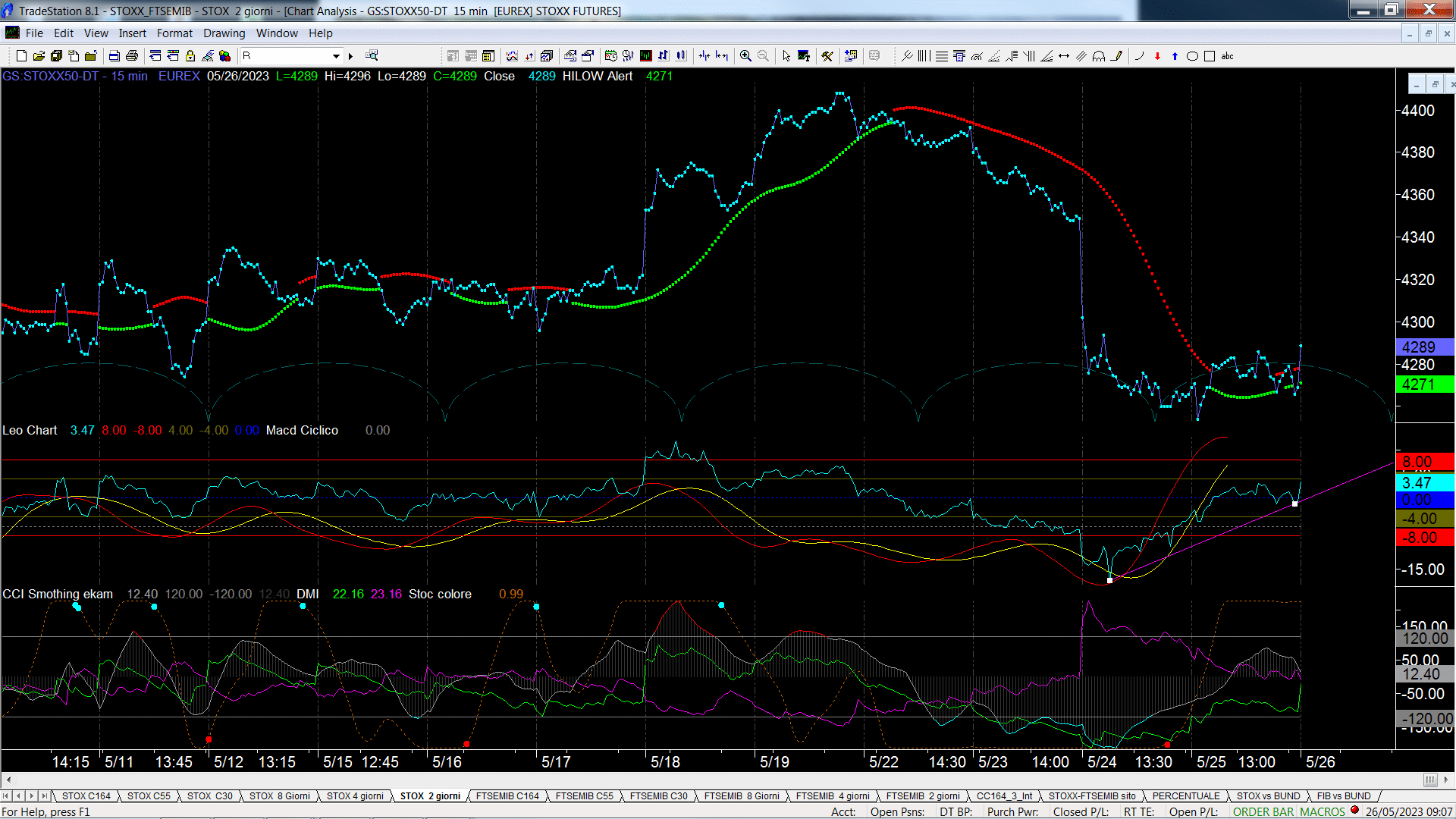Viewport: 1456px width, 819px height.
Task: Click the symbol lookup magnifier icon
Action: (372, 55)
